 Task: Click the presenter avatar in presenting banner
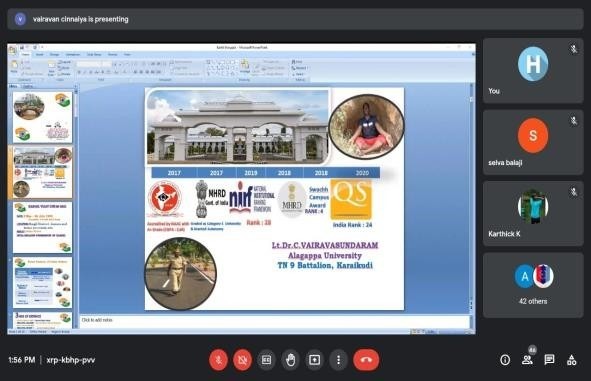coord(20,19)
